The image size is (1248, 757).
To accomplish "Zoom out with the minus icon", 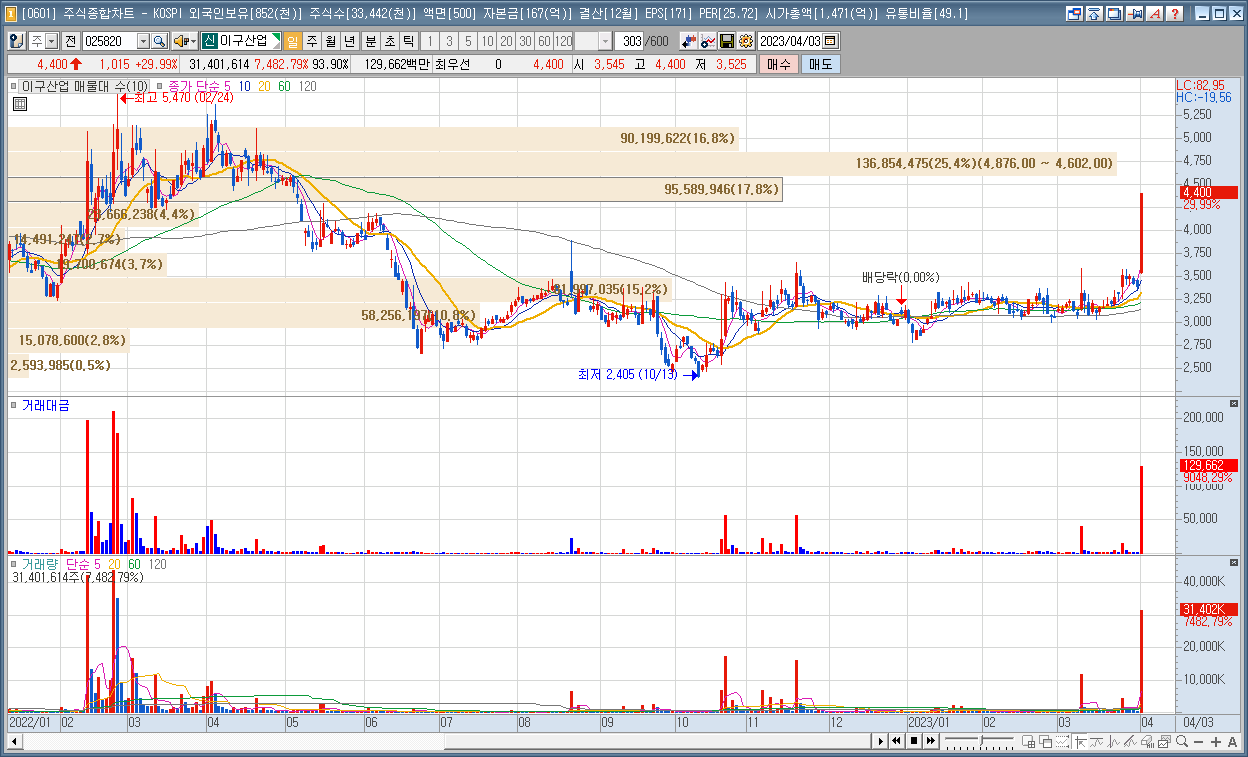I will tap(1199, 742).
